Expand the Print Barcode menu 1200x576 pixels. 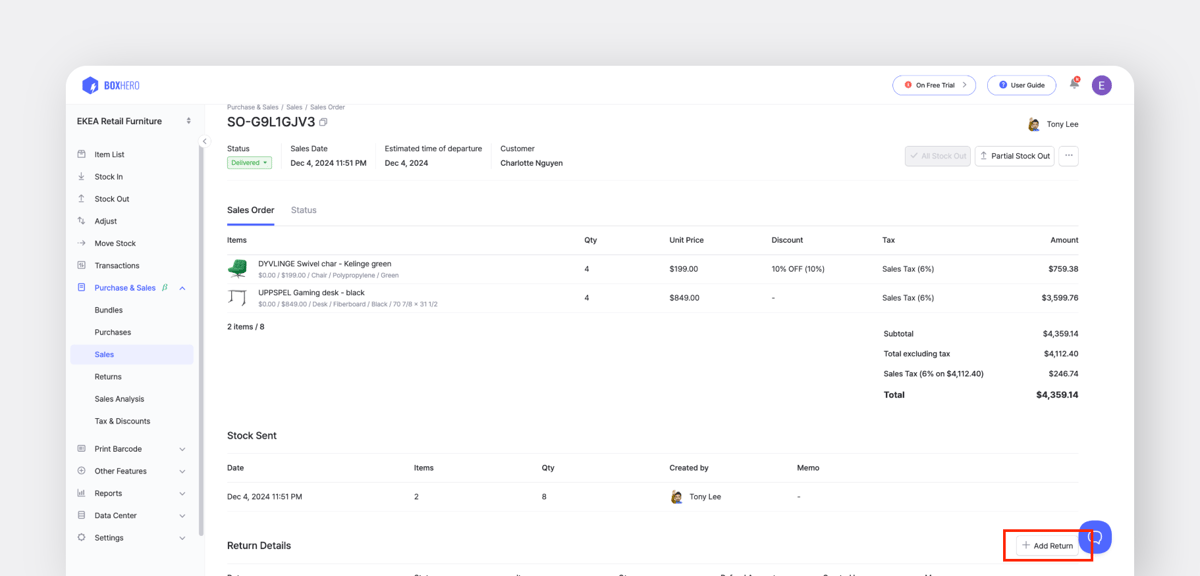coord(132,449)
